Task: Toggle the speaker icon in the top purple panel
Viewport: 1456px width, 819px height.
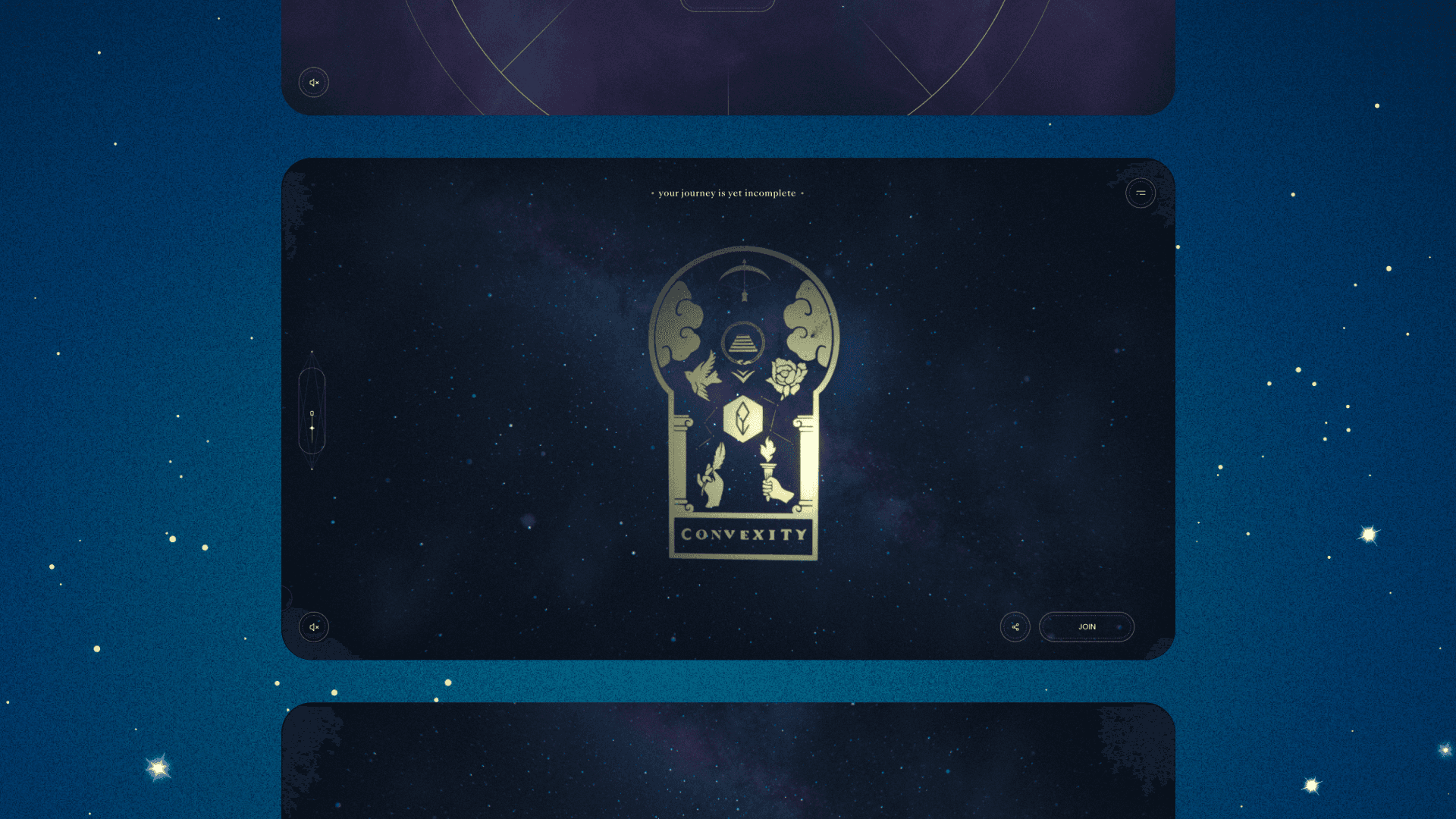Action: [313, 83]
